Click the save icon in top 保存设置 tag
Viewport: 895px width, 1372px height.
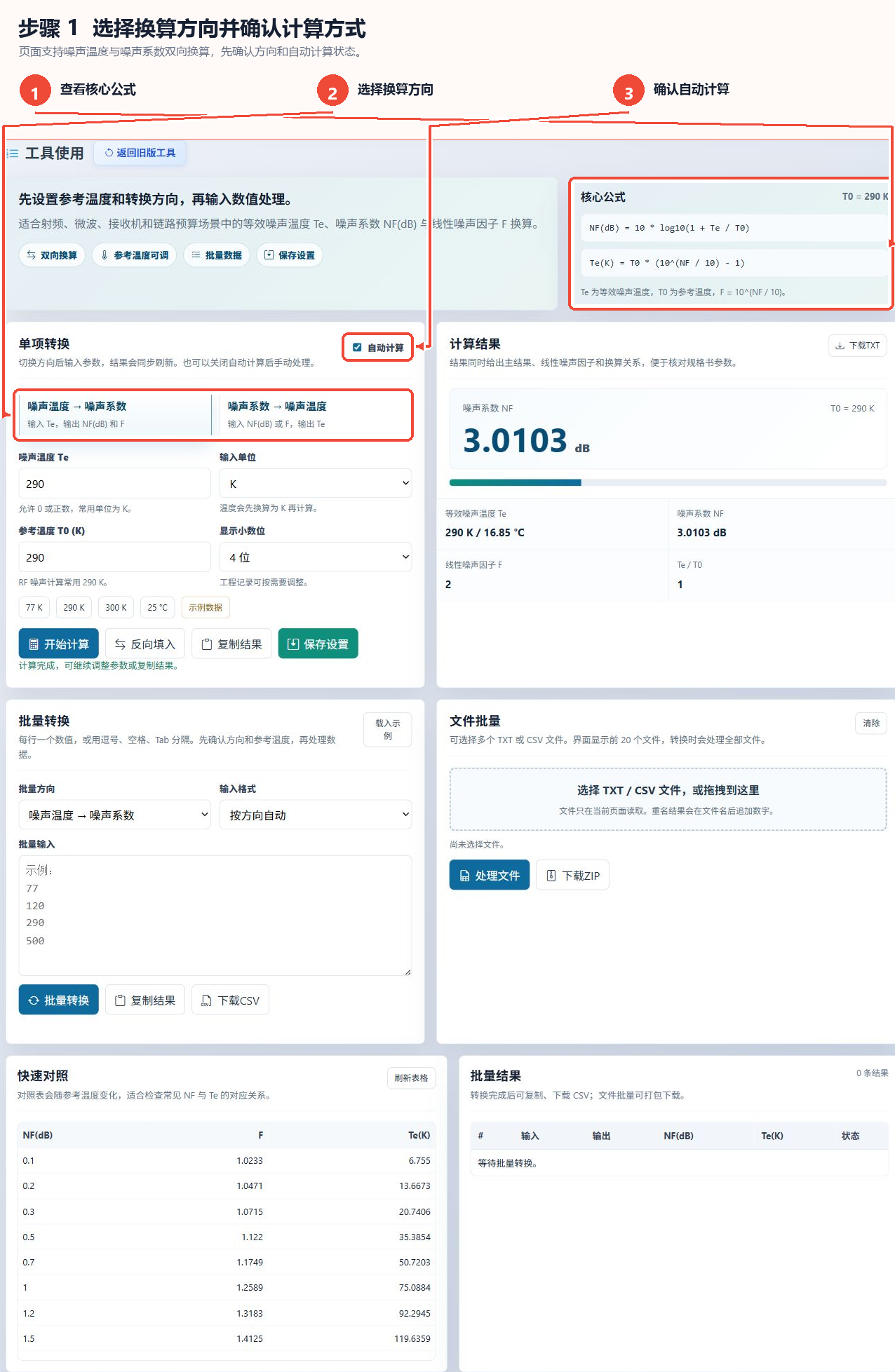[x=269, y=255]
